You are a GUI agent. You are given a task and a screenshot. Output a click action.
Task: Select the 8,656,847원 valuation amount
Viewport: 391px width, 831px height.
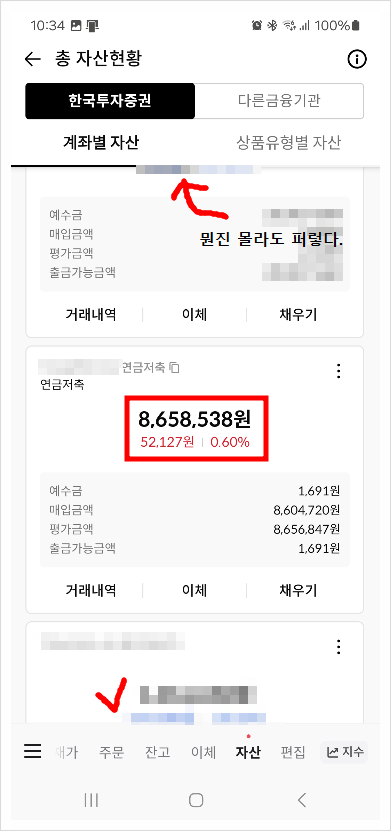307,529
